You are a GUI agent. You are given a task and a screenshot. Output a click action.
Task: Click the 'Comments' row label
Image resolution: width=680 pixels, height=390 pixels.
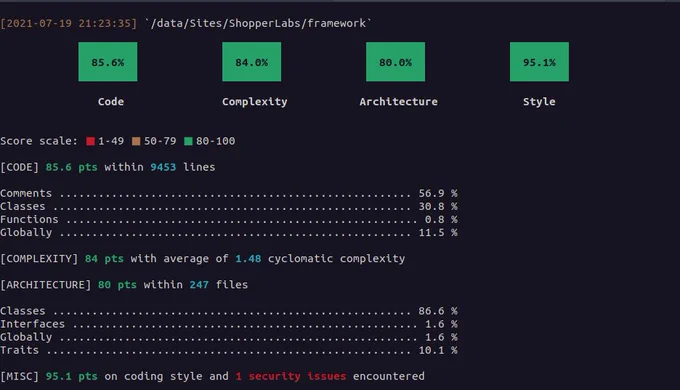26,193
